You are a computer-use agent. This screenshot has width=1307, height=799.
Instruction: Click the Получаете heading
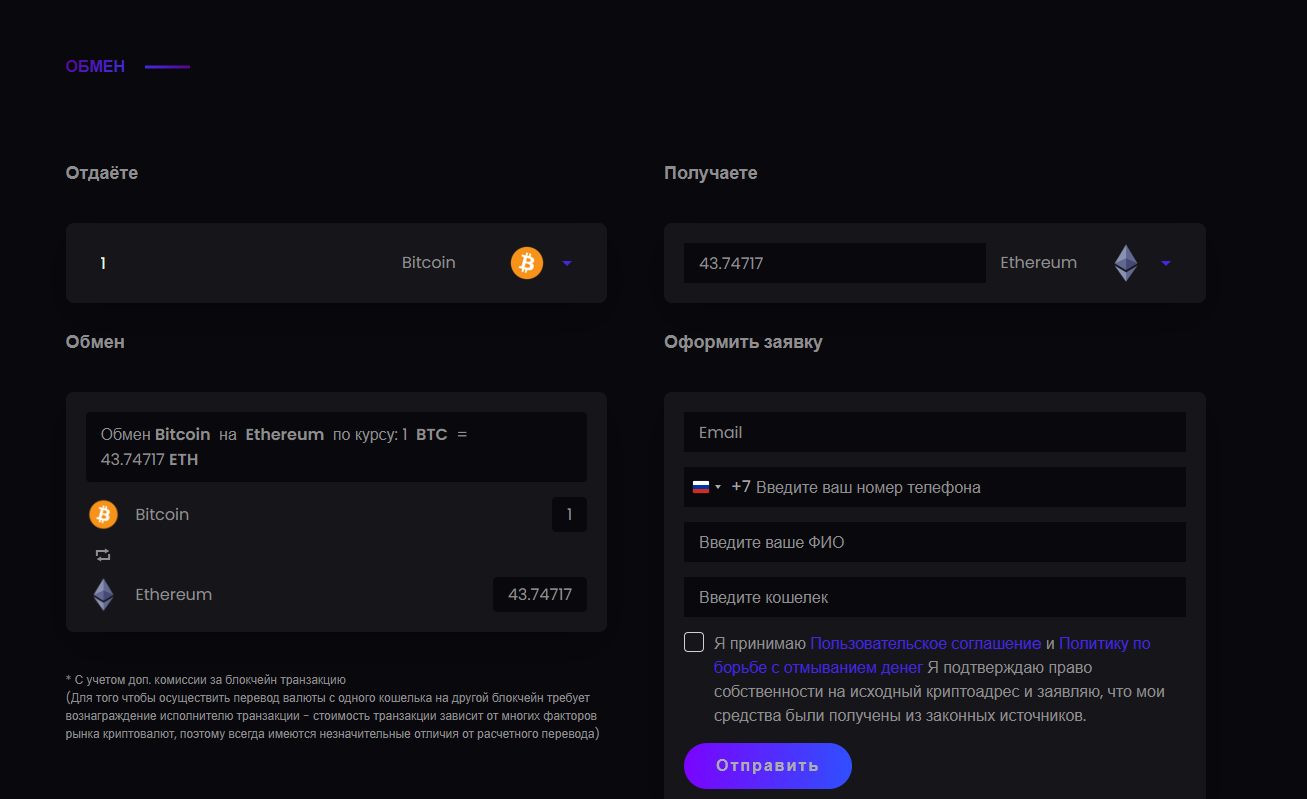click(x=711, y=173)
